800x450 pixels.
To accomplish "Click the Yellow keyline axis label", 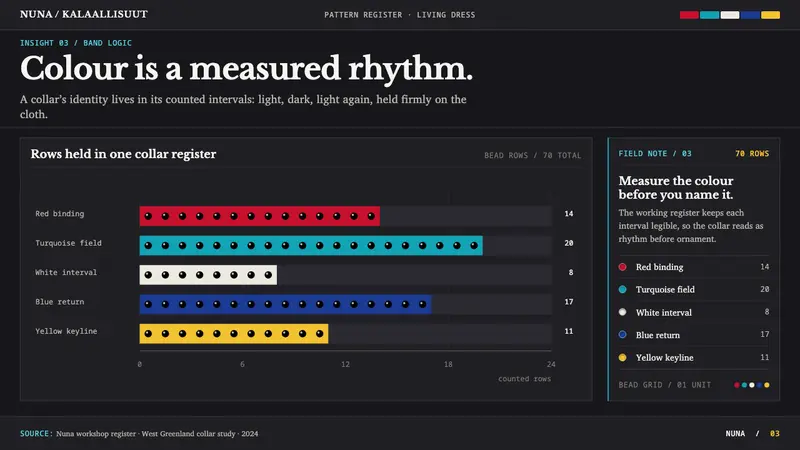I will click(66, 331).
